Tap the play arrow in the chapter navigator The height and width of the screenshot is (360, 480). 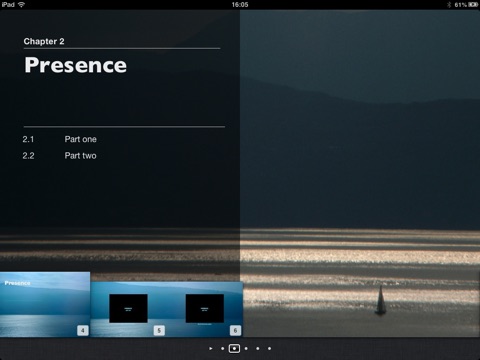point(211,348)
